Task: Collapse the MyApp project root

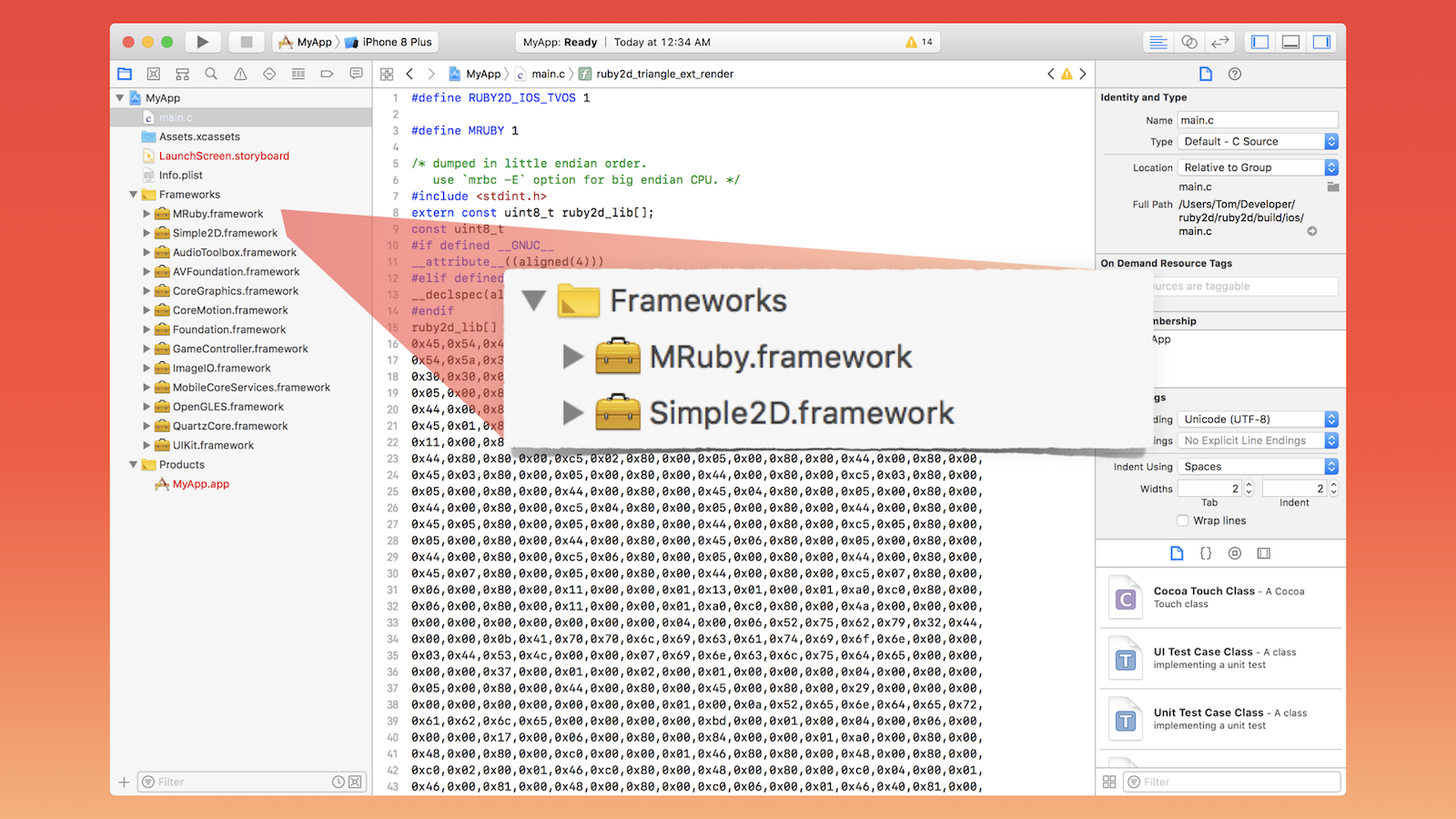Action: click(x=119, y=97)
